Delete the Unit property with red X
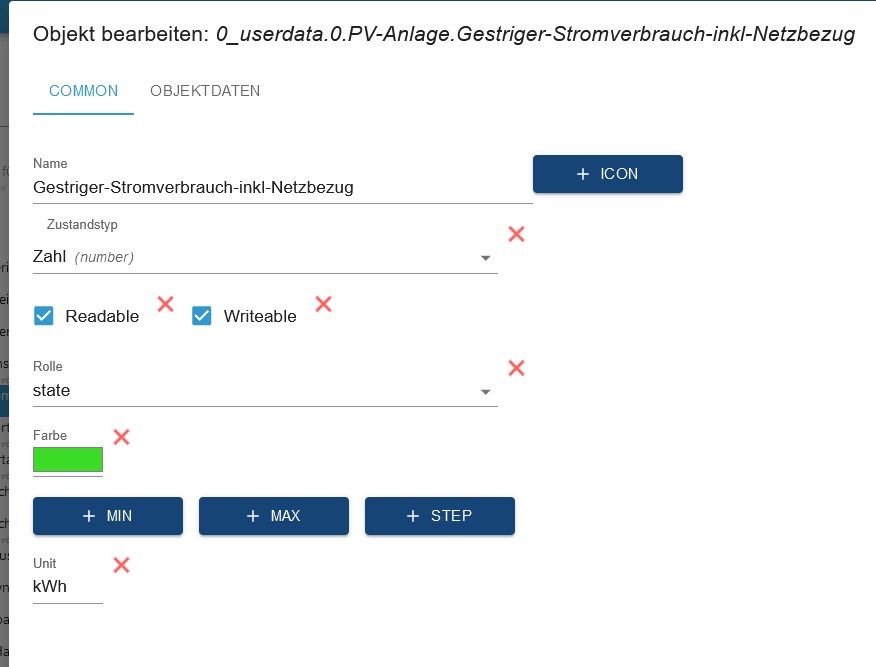The width and height of the screenshot is (876, 667). coord(121,565)
